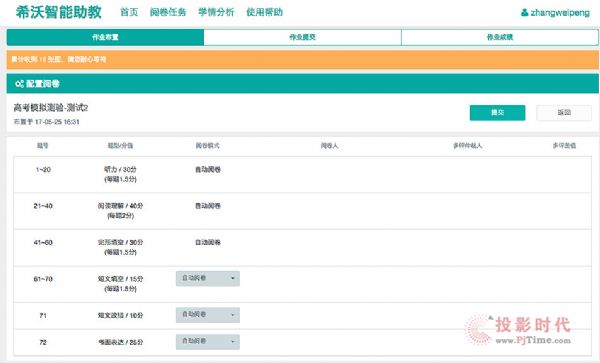The width and height of the screenshot is (600, 363).
Task: Click the 阅卷人 column header
Action: click(329, 146)
